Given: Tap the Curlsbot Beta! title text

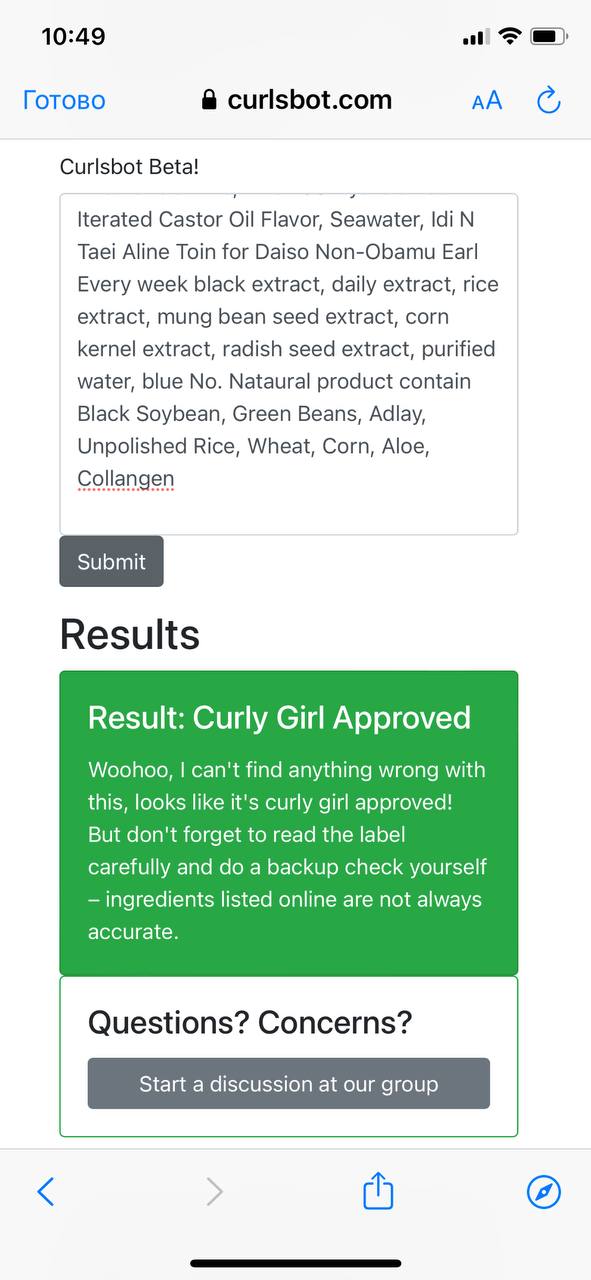Looking at the screenshot, I should click(129, 167).
